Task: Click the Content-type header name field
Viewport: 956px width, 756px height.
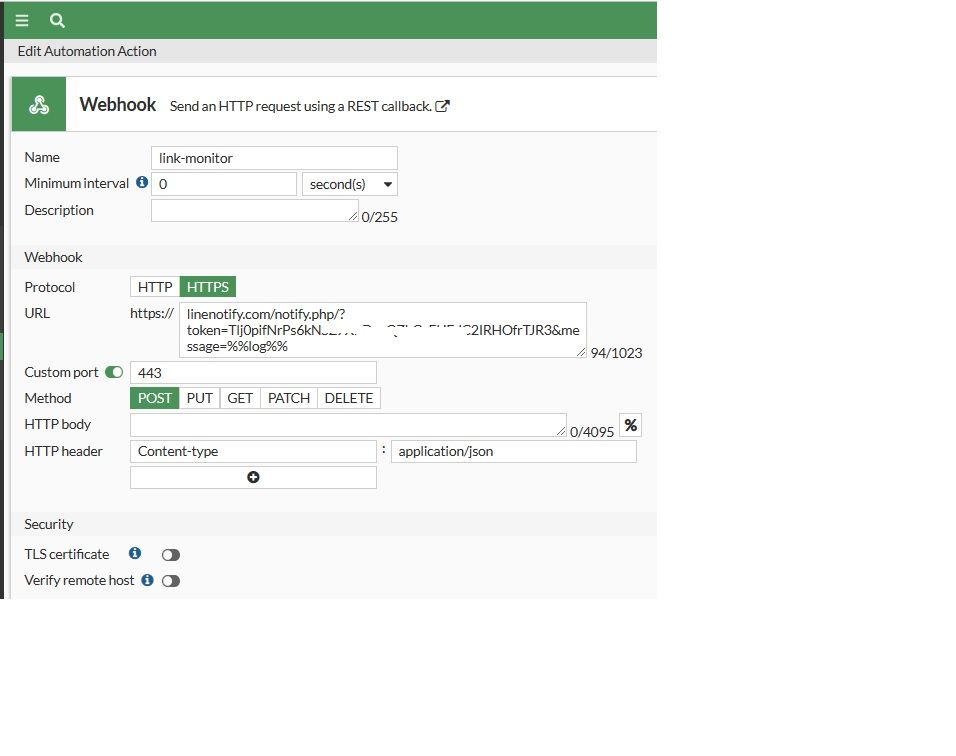Action: click(x=253, y=451)
